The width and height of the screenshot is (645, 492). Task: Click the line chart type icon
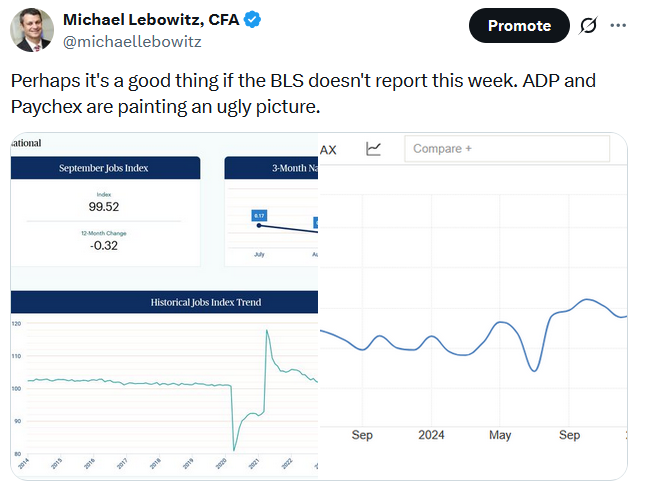pos(373,149)
